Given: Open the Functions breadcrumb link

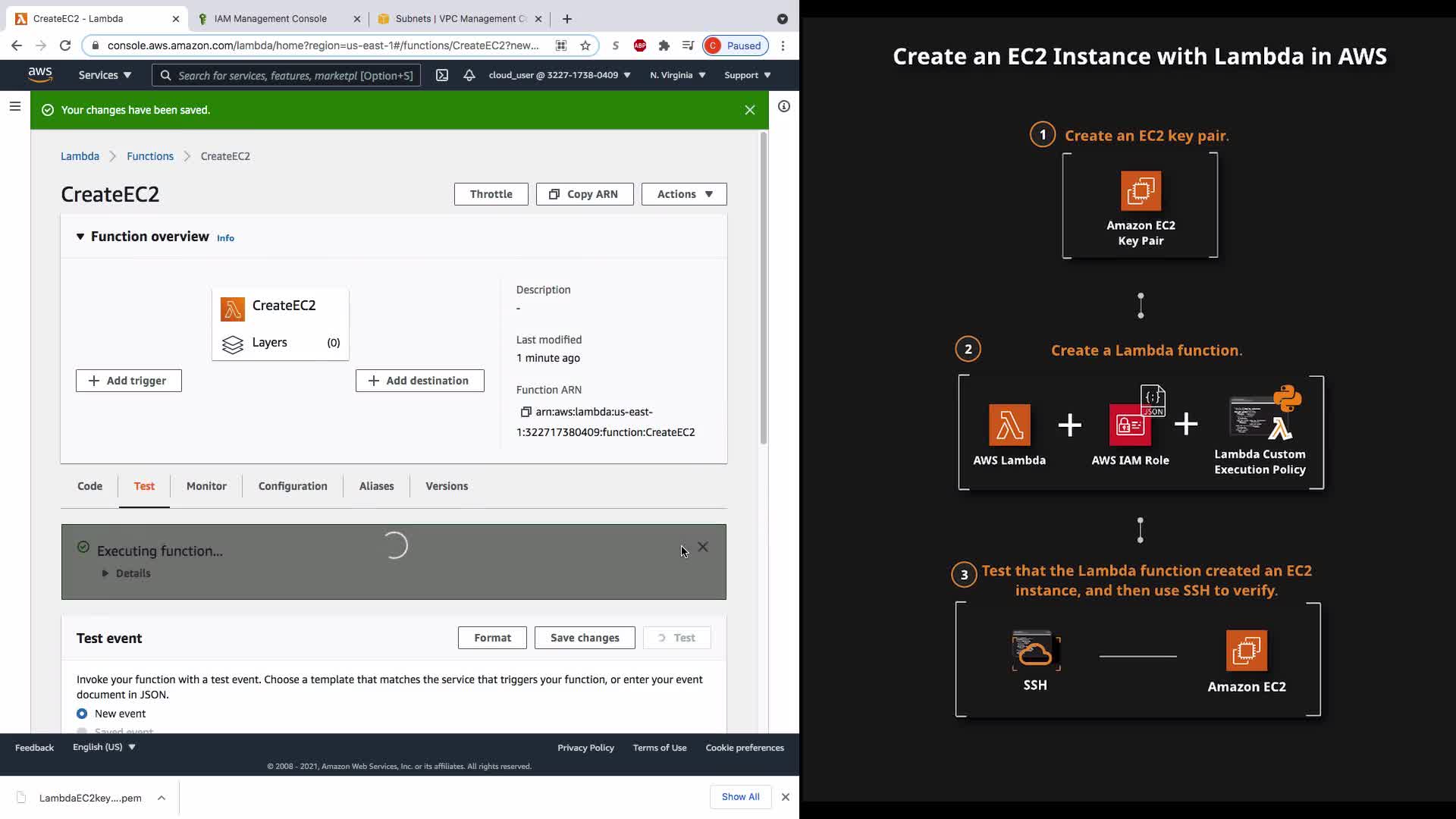Looking at the screenshot, I should (x=150, y=156).
